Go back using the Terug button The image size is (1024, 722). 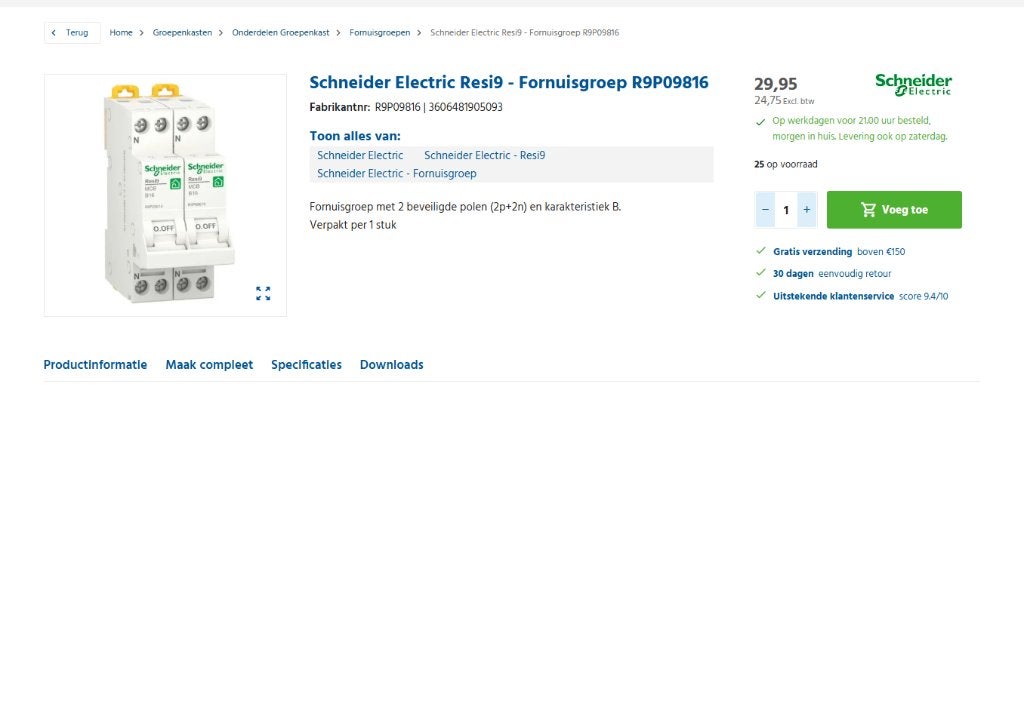(x=72, y=33)
